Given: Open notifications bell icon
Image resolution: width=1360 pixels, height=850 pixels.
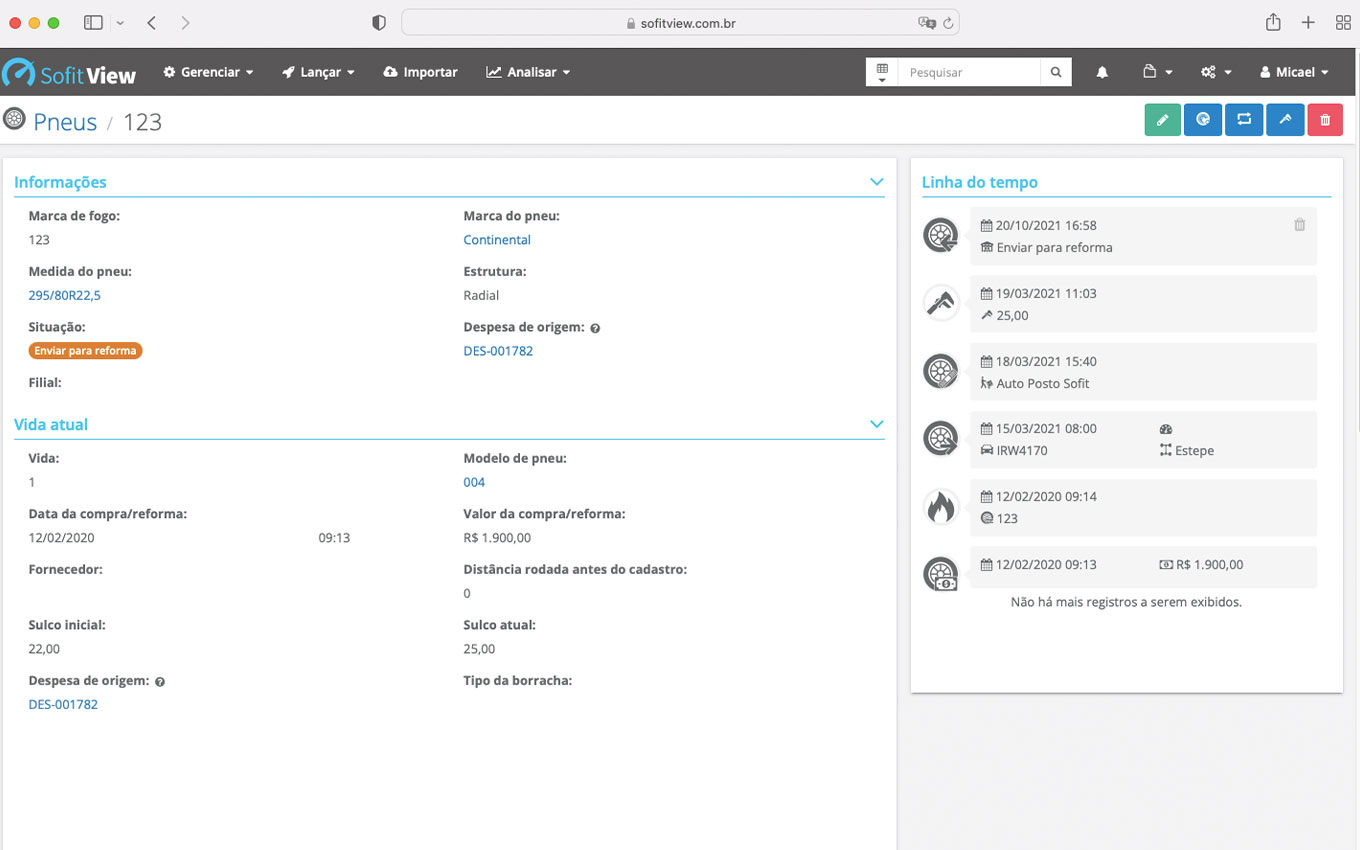Looking at the screenshot, I should 1102,72.
